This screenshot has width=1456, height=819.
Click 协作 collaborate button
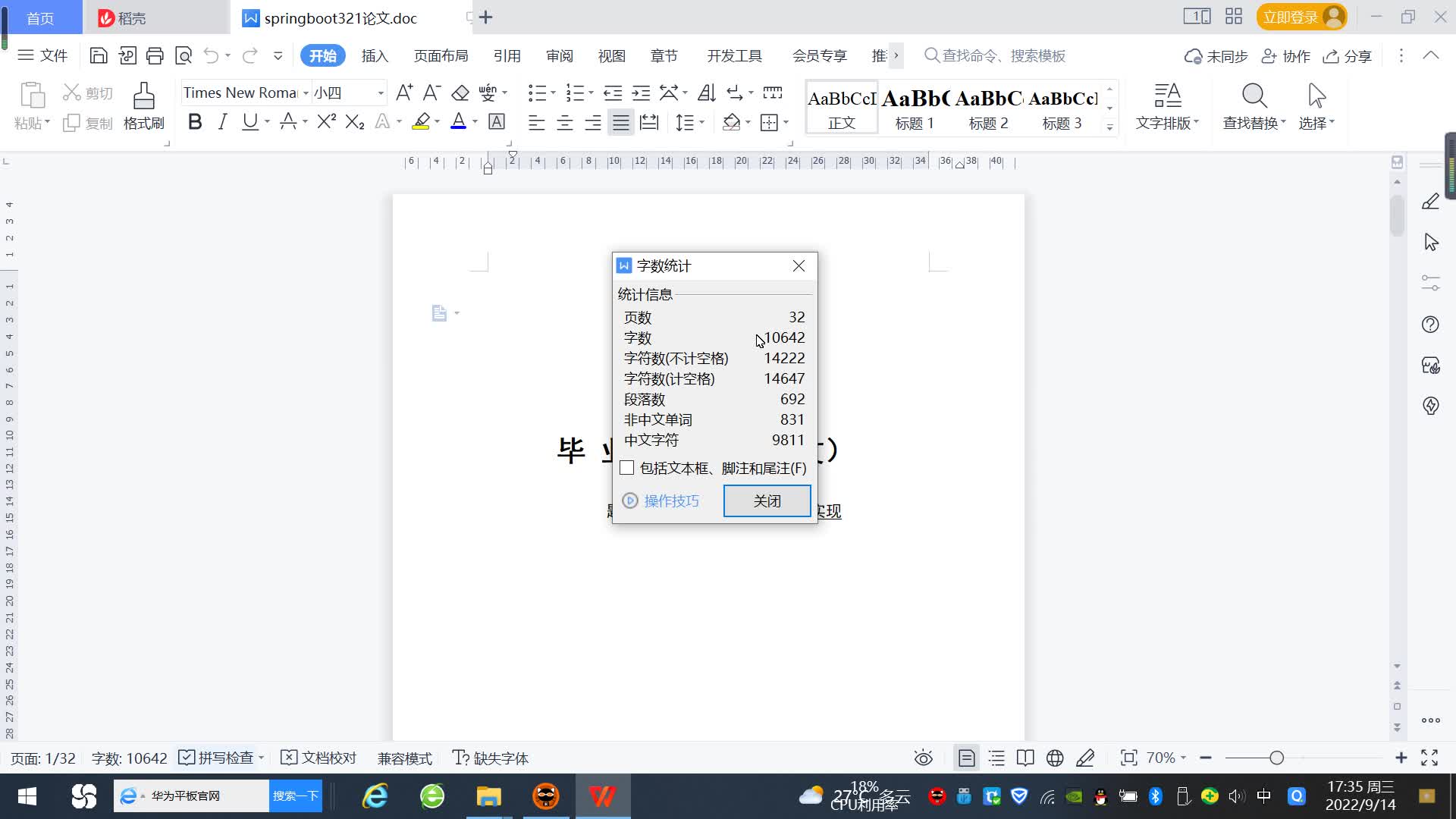coord(1286,55)
